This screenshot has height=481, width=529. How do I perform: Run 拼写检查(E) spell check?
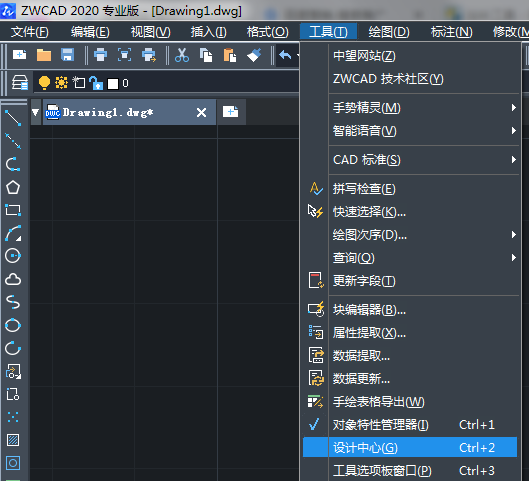pyautogui.click(x=410, y=189)
